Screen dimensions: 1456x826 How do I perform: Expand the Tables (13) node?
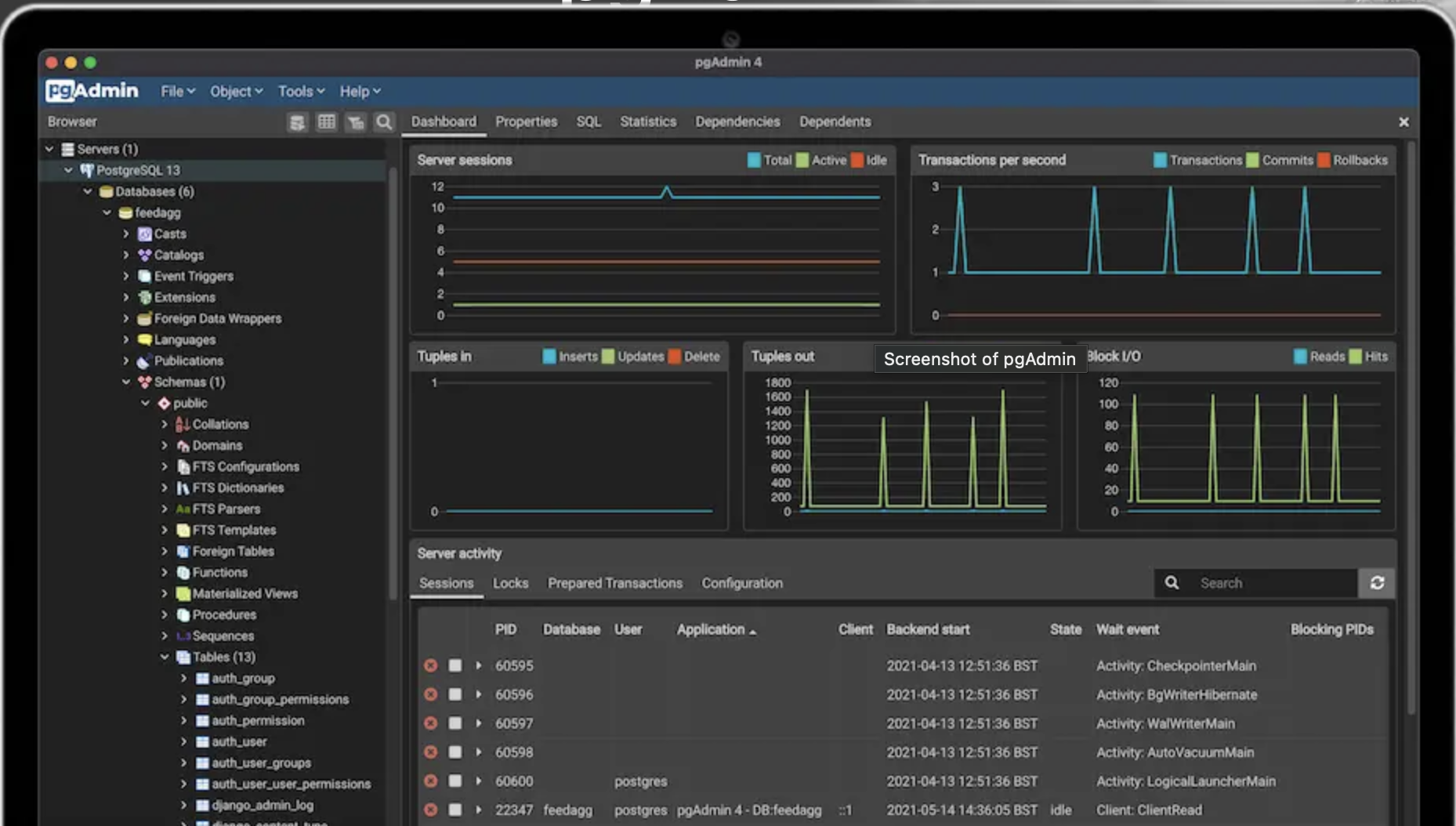(165, 657)
